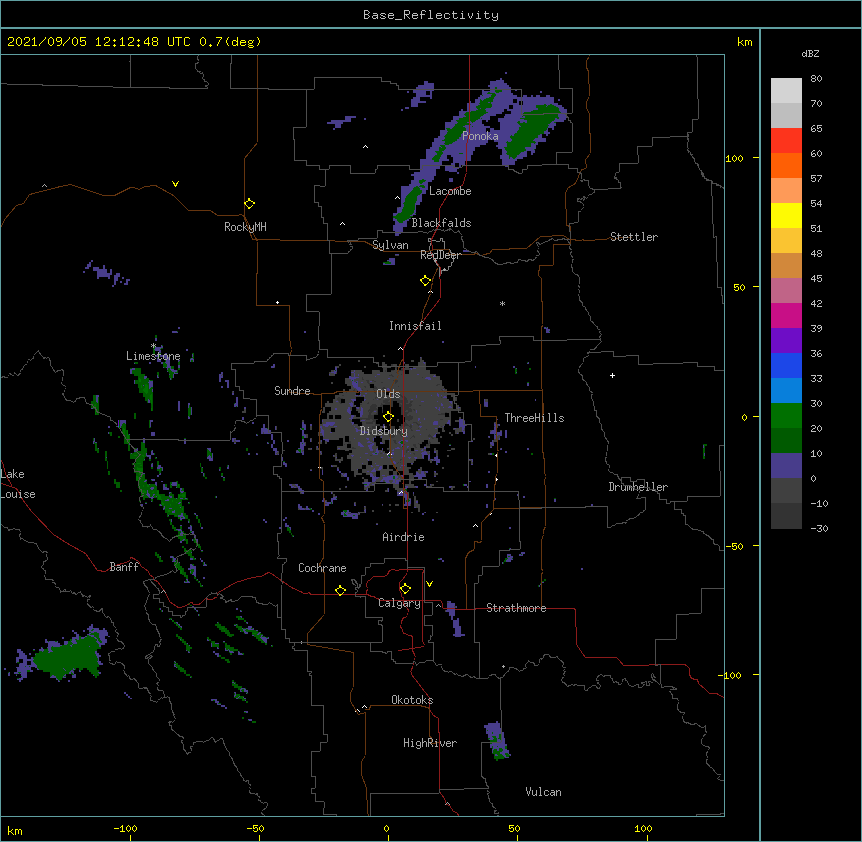The height and width of the screenshot is (842, 862).
Task: Click the Strathmore label
Action: pyautogui.click(x=516, y=608)
